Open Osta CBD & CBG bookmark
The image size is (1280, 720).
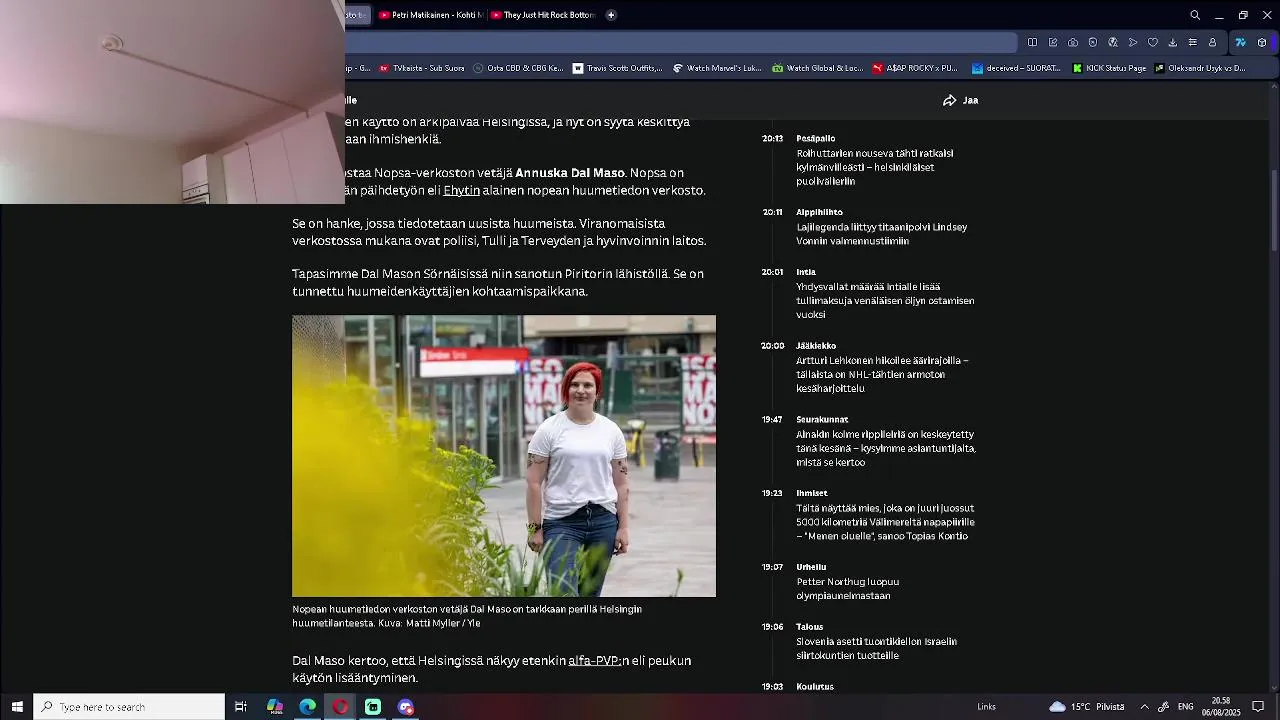519,68
